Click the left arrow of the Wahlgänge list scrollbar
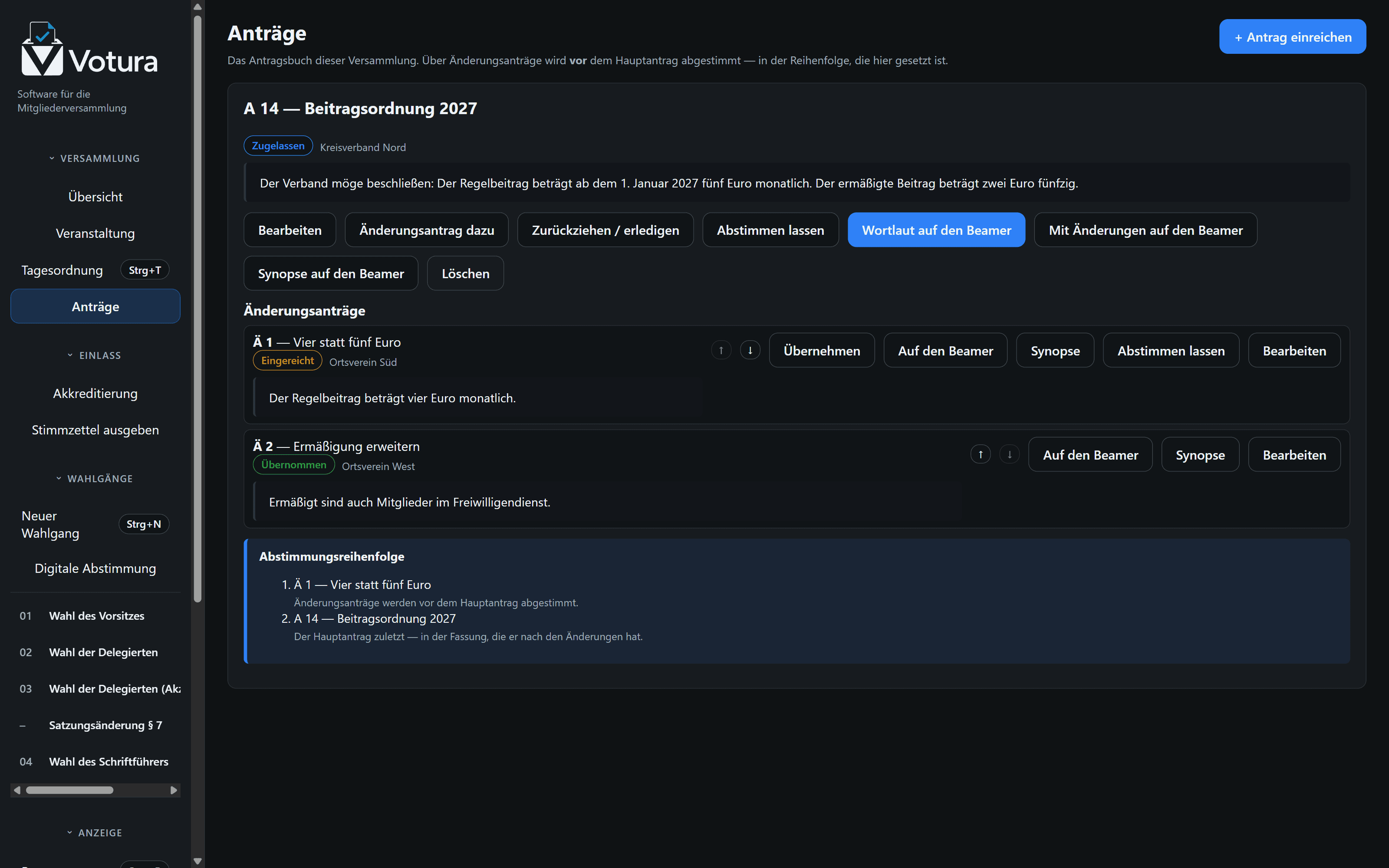Viewport: 1389px width, 868px height. [x=16, y=790]
